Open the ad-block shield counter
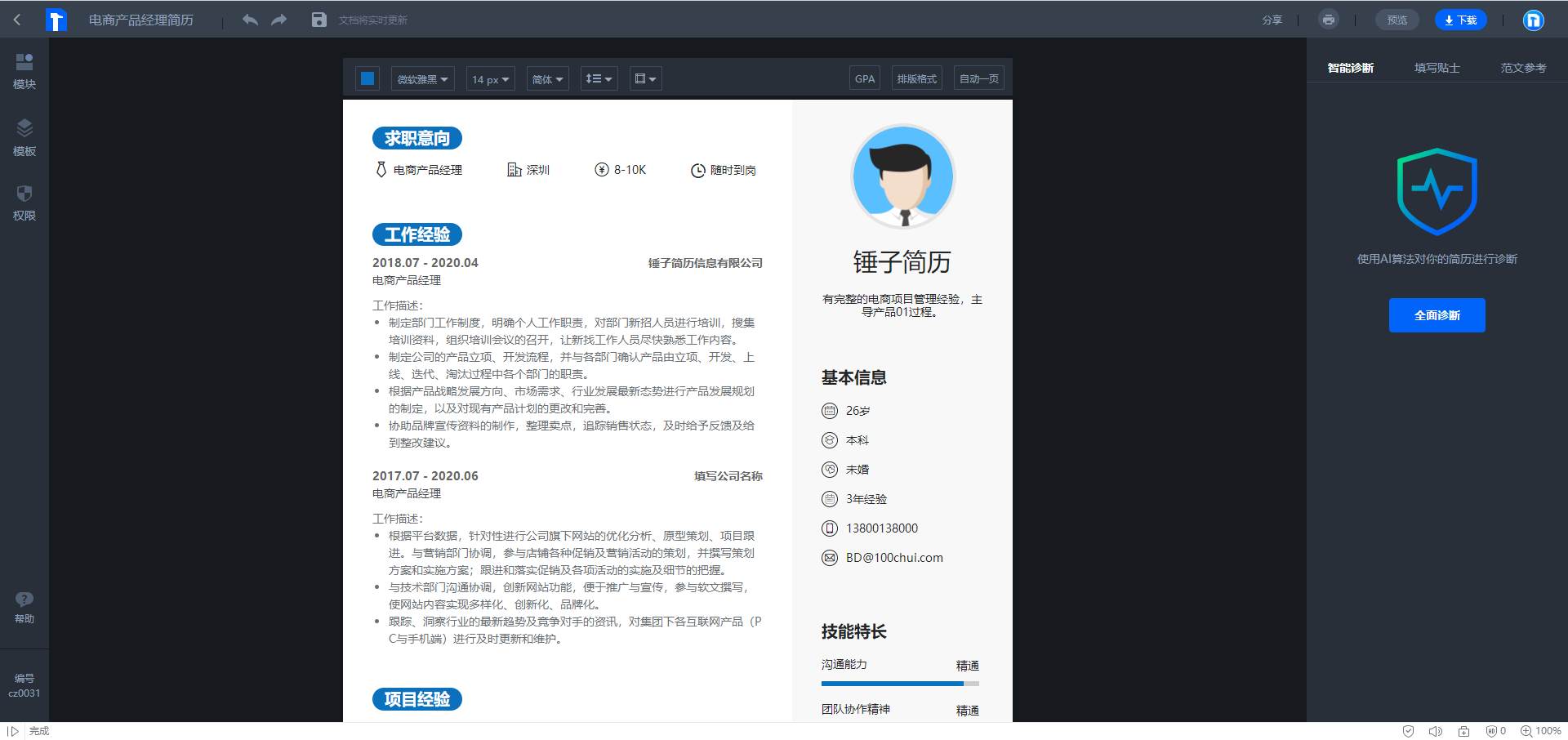 coord(1495,731)
